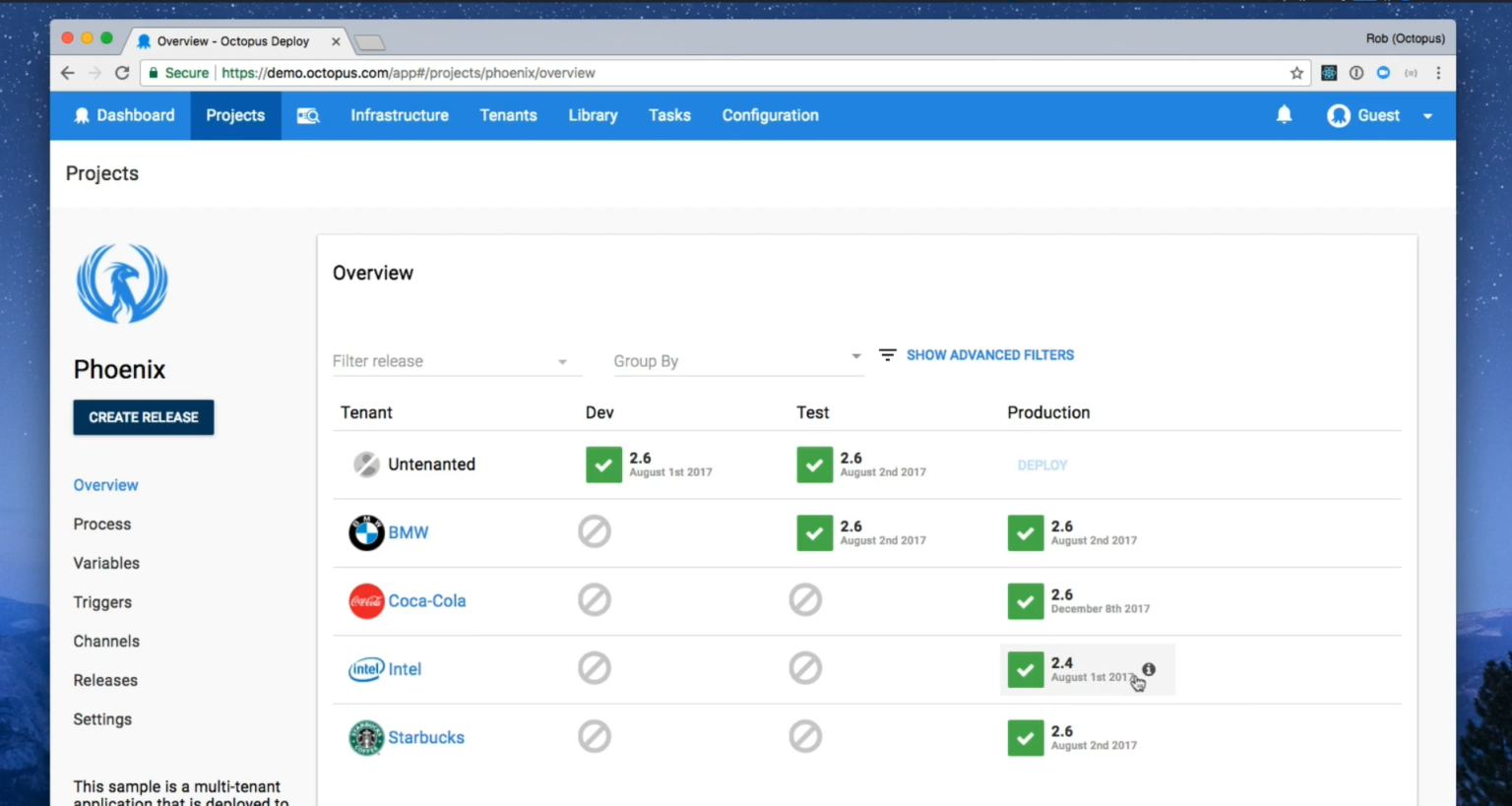
Task: Open Configuration in the top navigation
Action: click(770, 115)
